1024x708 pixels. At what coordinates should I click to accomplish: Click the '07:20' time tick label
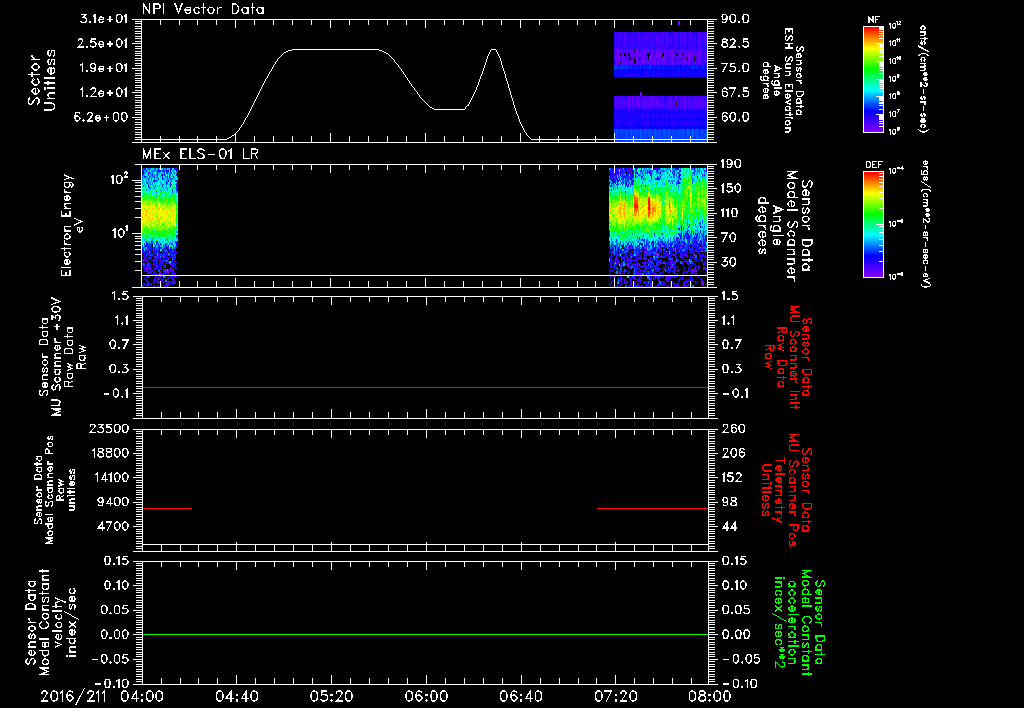point(616,696)
